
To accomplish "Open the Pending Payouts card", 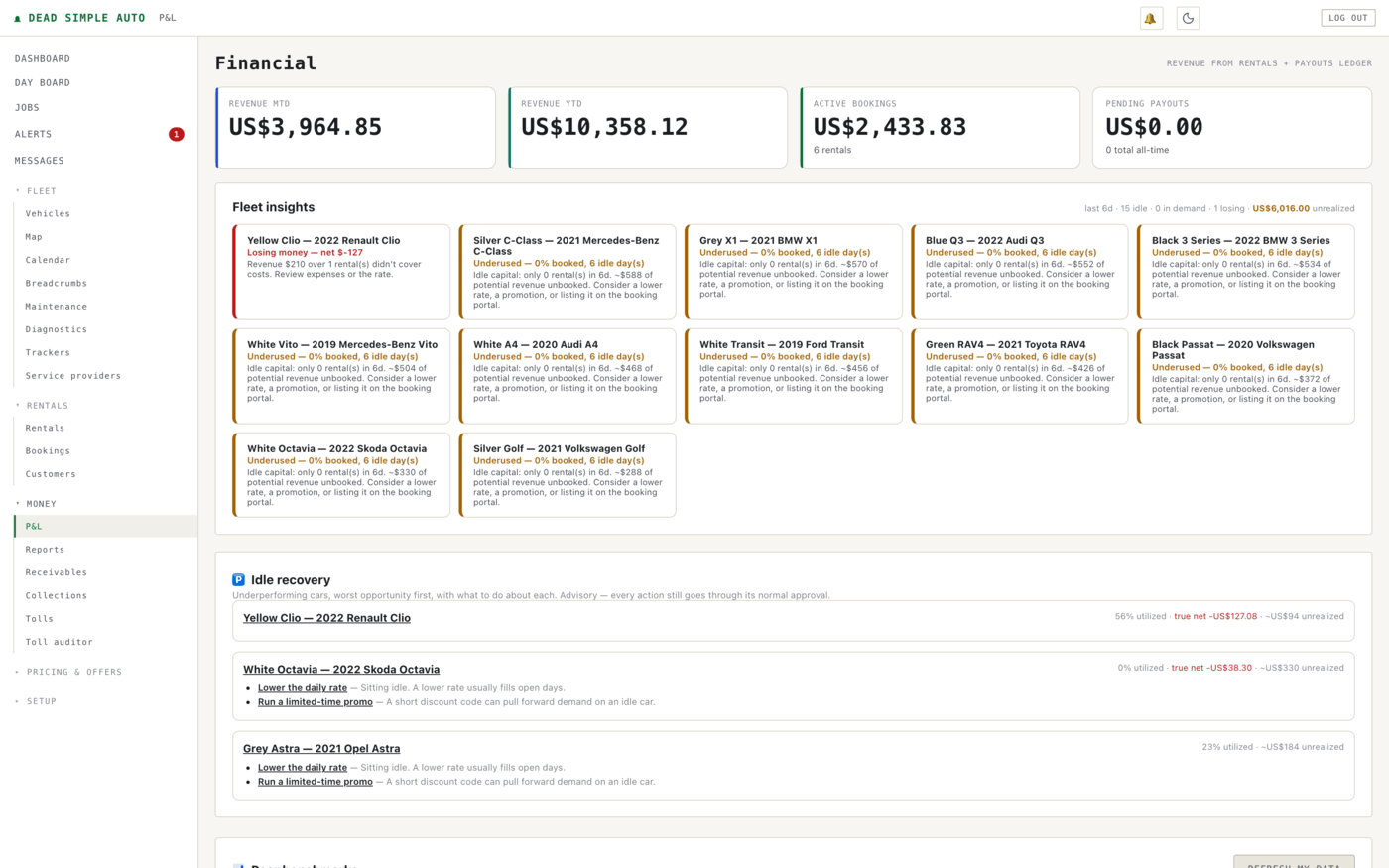I will (1232, 128).
